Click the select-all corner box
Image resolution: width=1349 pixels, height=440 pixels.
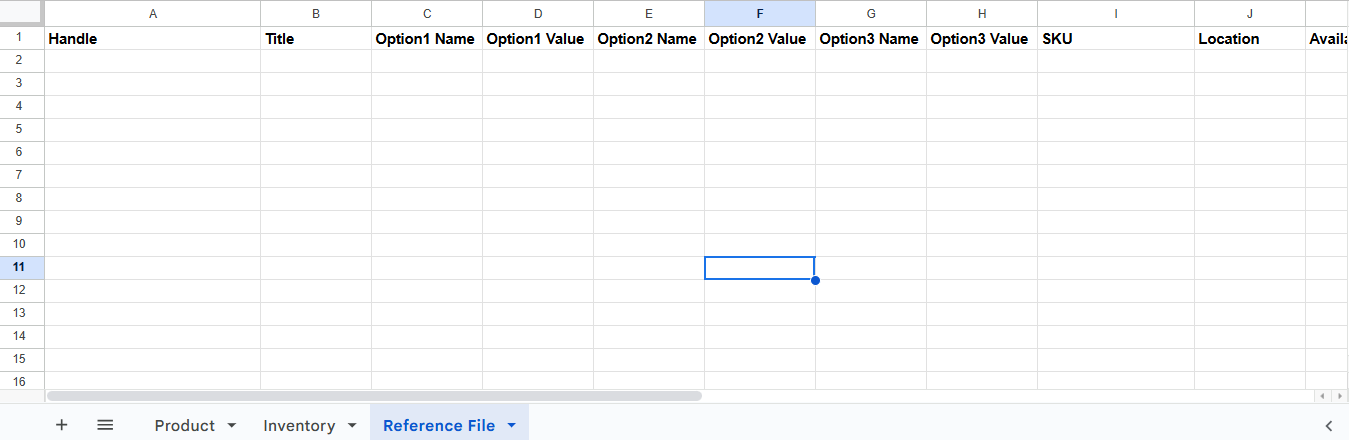[22, 13]
